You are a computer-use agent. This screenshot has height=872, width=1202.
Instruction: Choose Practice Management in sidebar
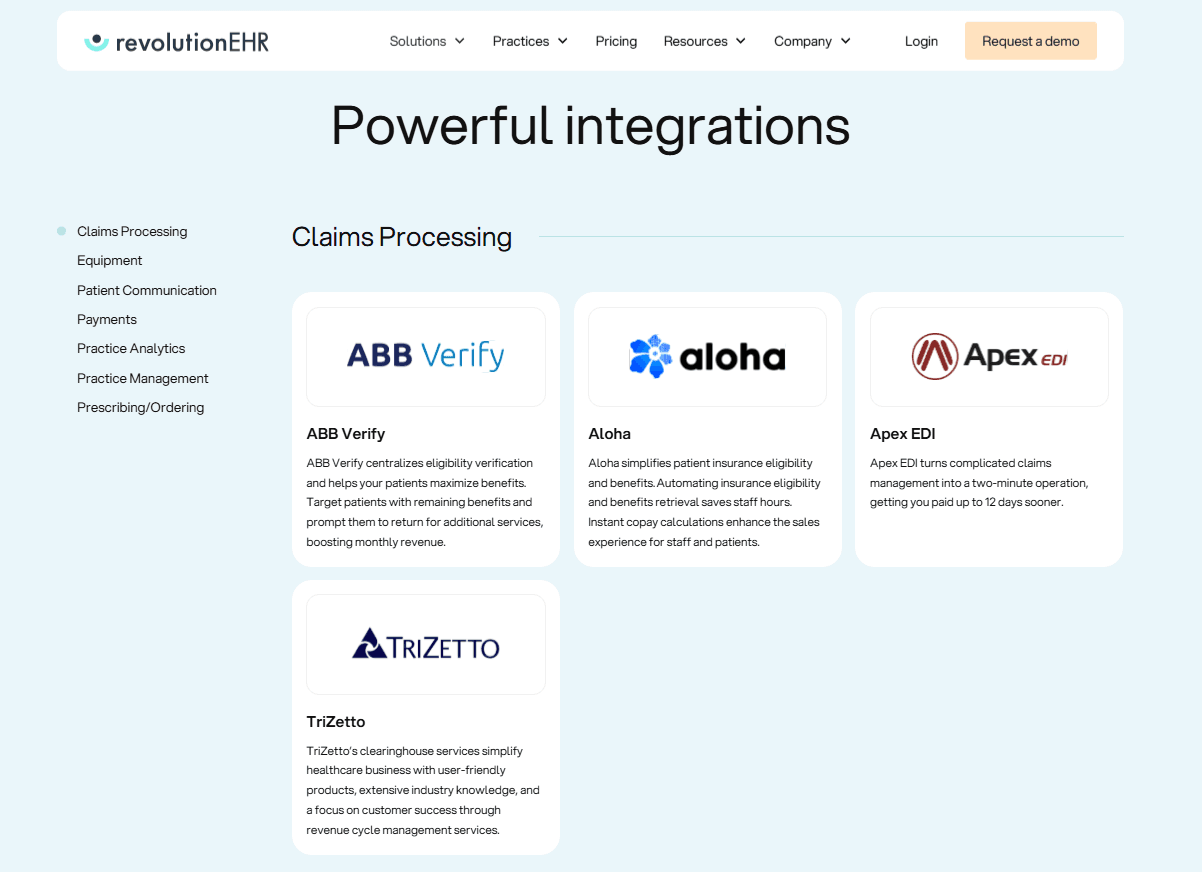point(143,378)
